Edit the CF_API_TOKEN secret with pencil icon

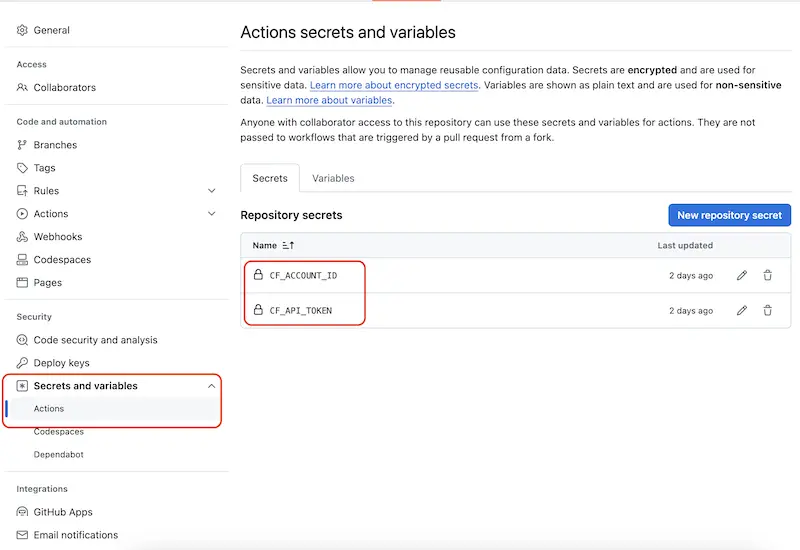pyautogui.click(x=742, y=310)
